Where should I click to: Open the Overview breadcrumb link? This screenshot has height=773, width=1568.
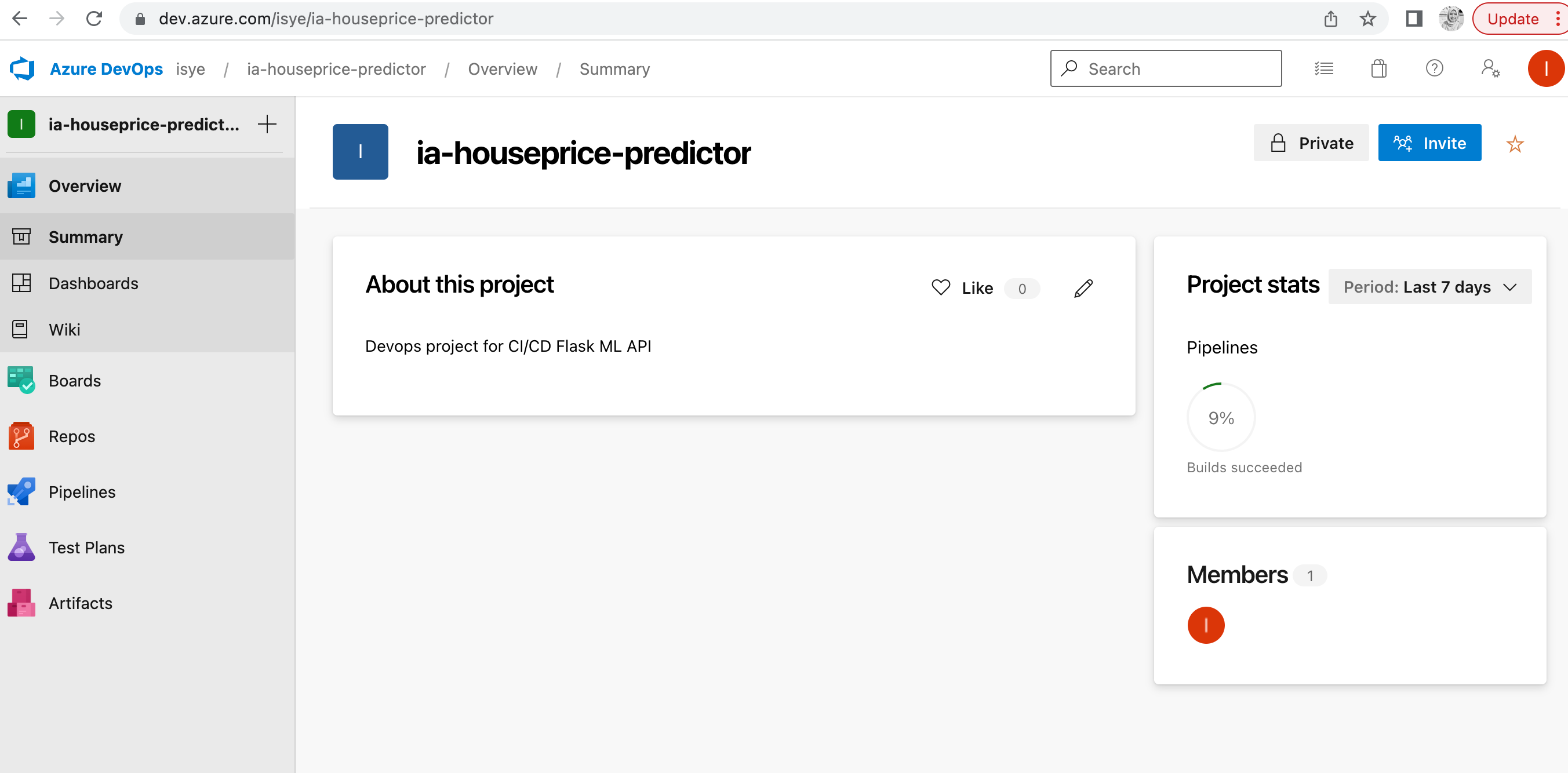pyautogui.click(x=502, y=69)
